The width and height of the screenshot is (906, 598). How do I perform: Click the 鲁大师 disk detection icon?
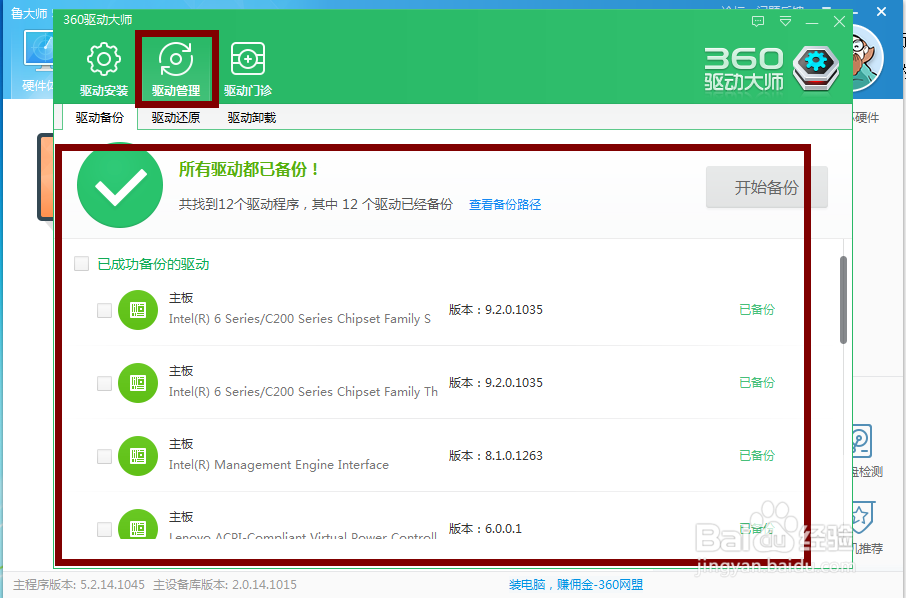862,442
